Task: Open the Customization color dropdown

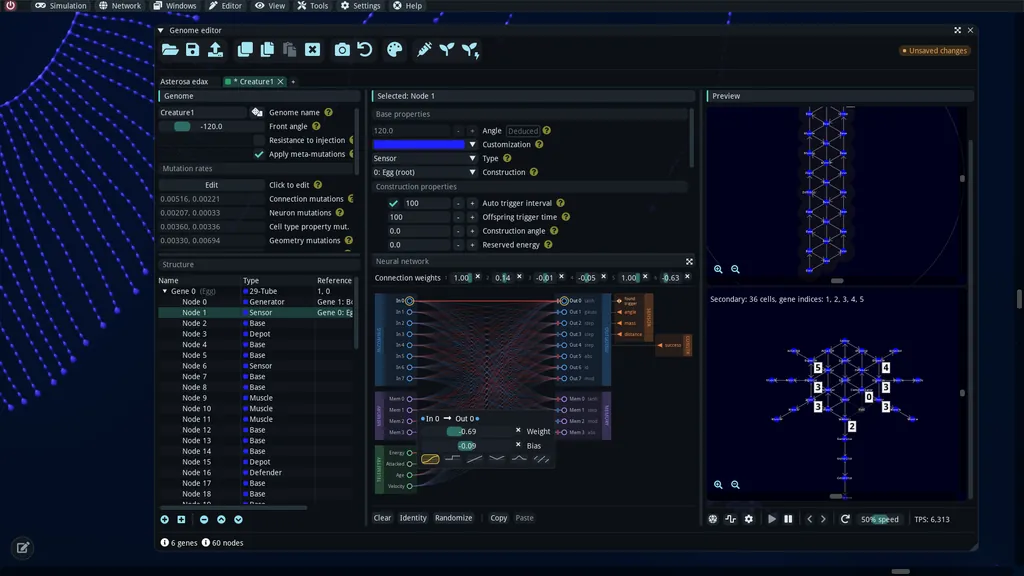Action: [472, 144]
